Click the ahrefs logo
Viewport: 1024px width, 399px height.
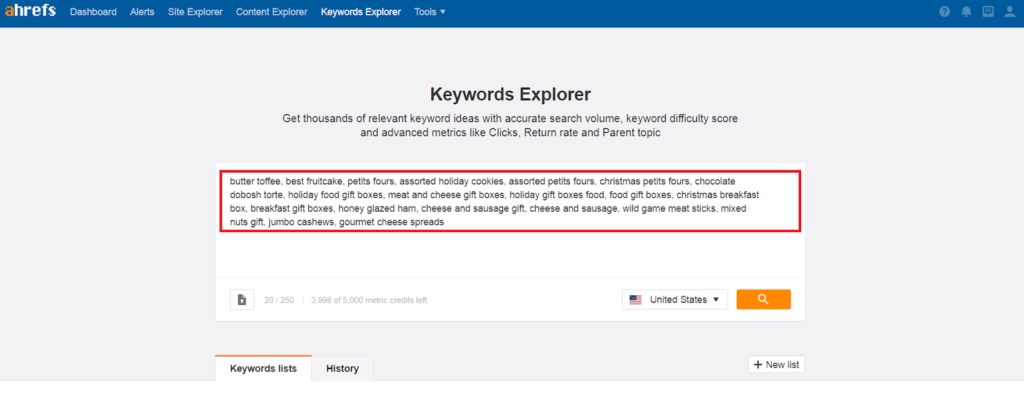click(x=30, y=11)
